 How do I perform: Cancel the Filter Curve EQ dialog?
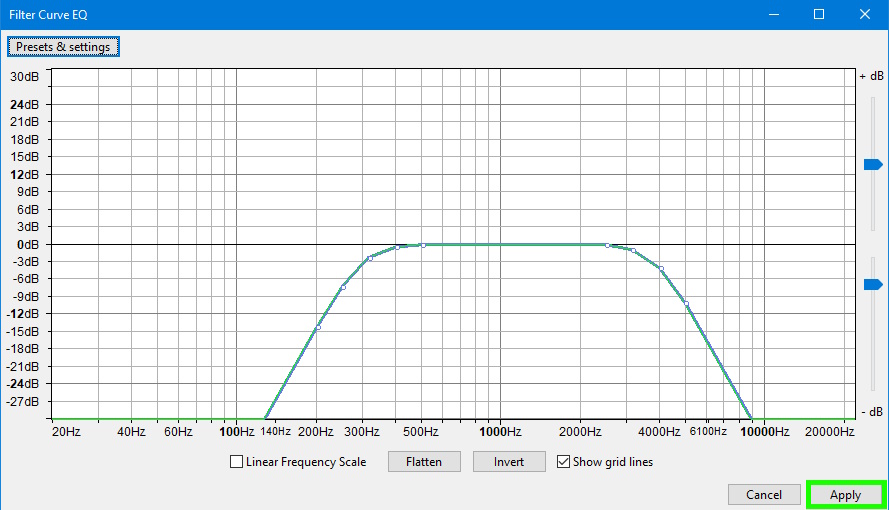tap(764, 495)
